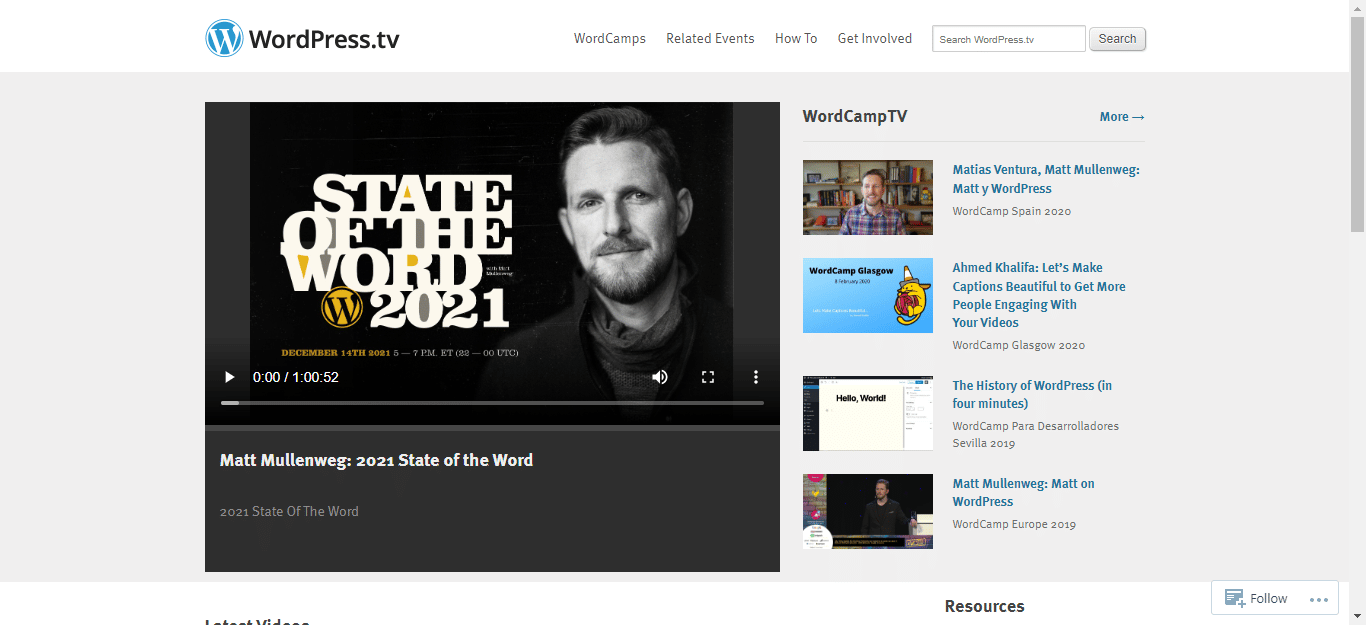Screen dimensions: 1366x625
Task: Open the ellipsis menu beside Follow
Action: tap(1319, 600)
